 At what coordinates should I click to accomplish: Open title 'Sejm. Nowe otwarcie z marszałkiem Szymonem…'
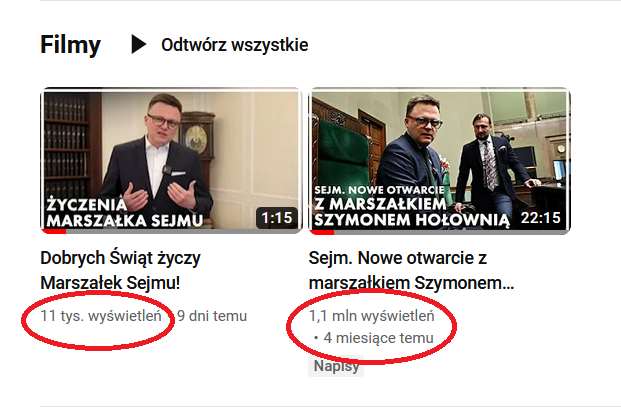(411, 270)
